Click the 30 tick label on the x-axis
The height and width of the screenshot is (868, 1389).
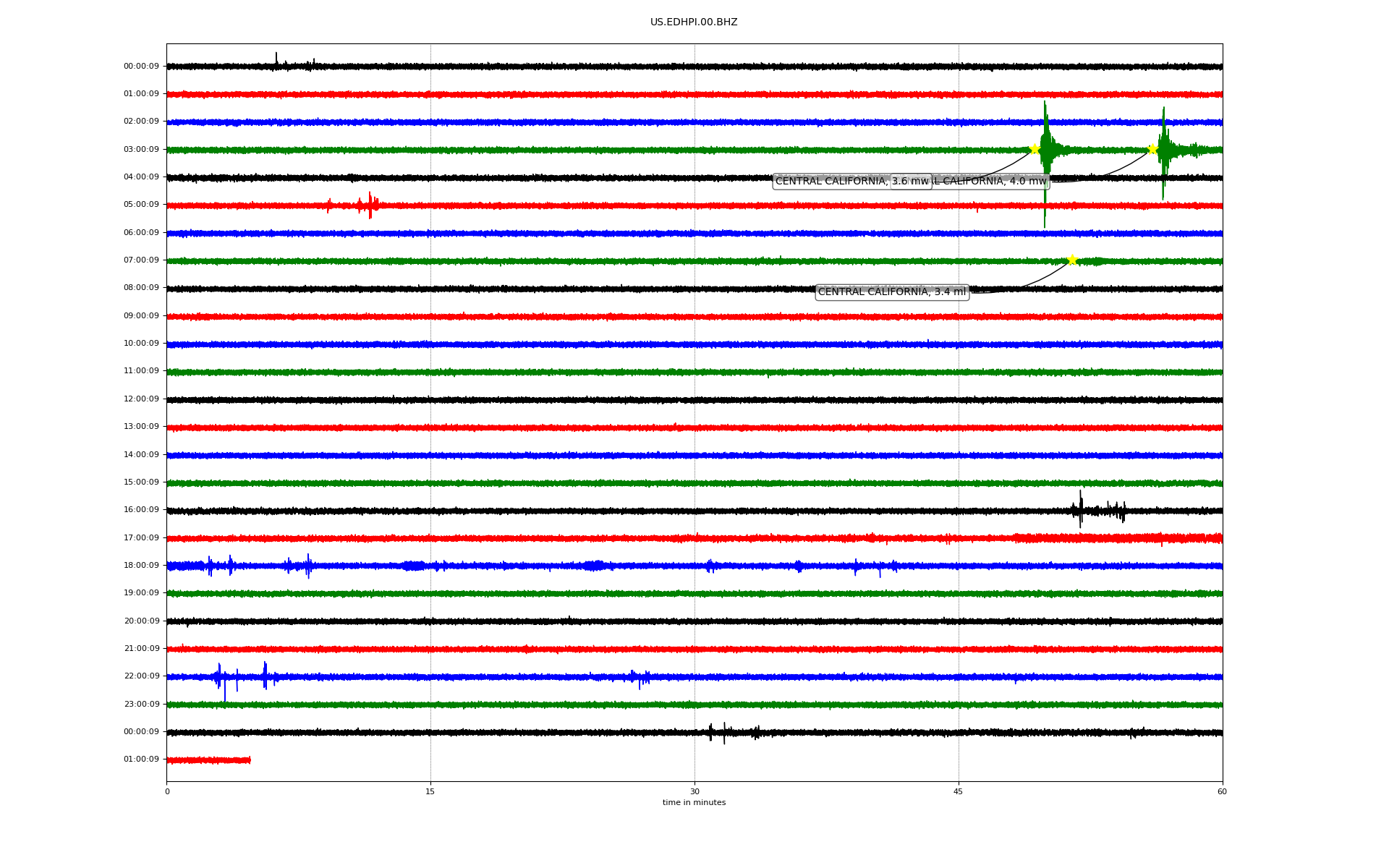694,791
